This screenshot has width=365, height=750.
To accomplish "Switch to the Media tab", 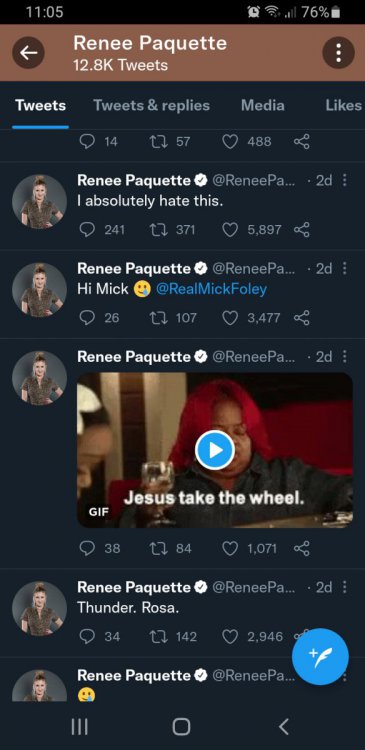I will click(263, 105).
